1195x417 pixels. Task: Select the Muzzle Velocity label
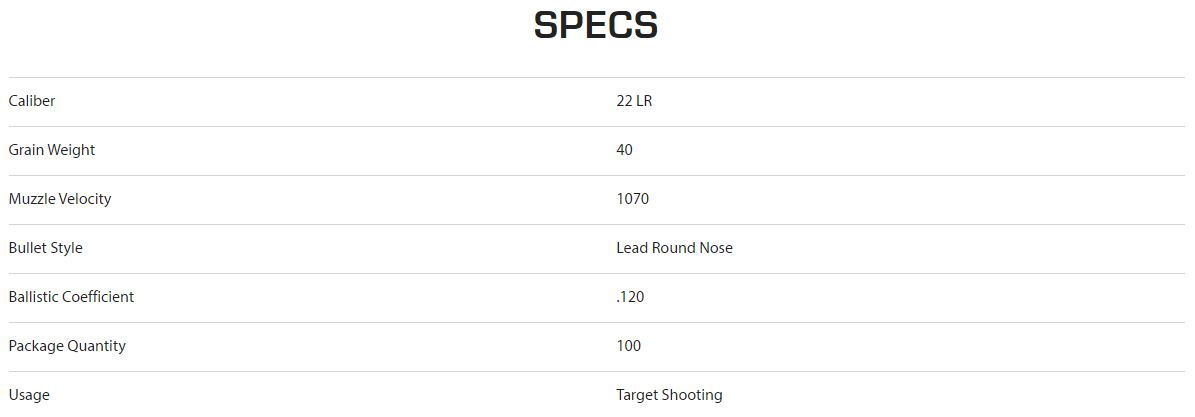59,199
